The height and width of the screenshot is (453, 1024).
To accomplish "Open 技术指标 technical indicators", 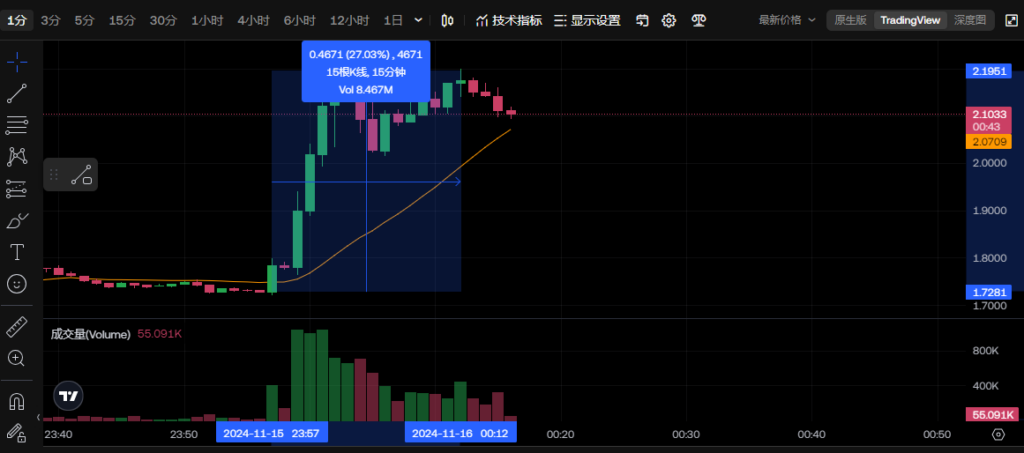I will (509, 20).
